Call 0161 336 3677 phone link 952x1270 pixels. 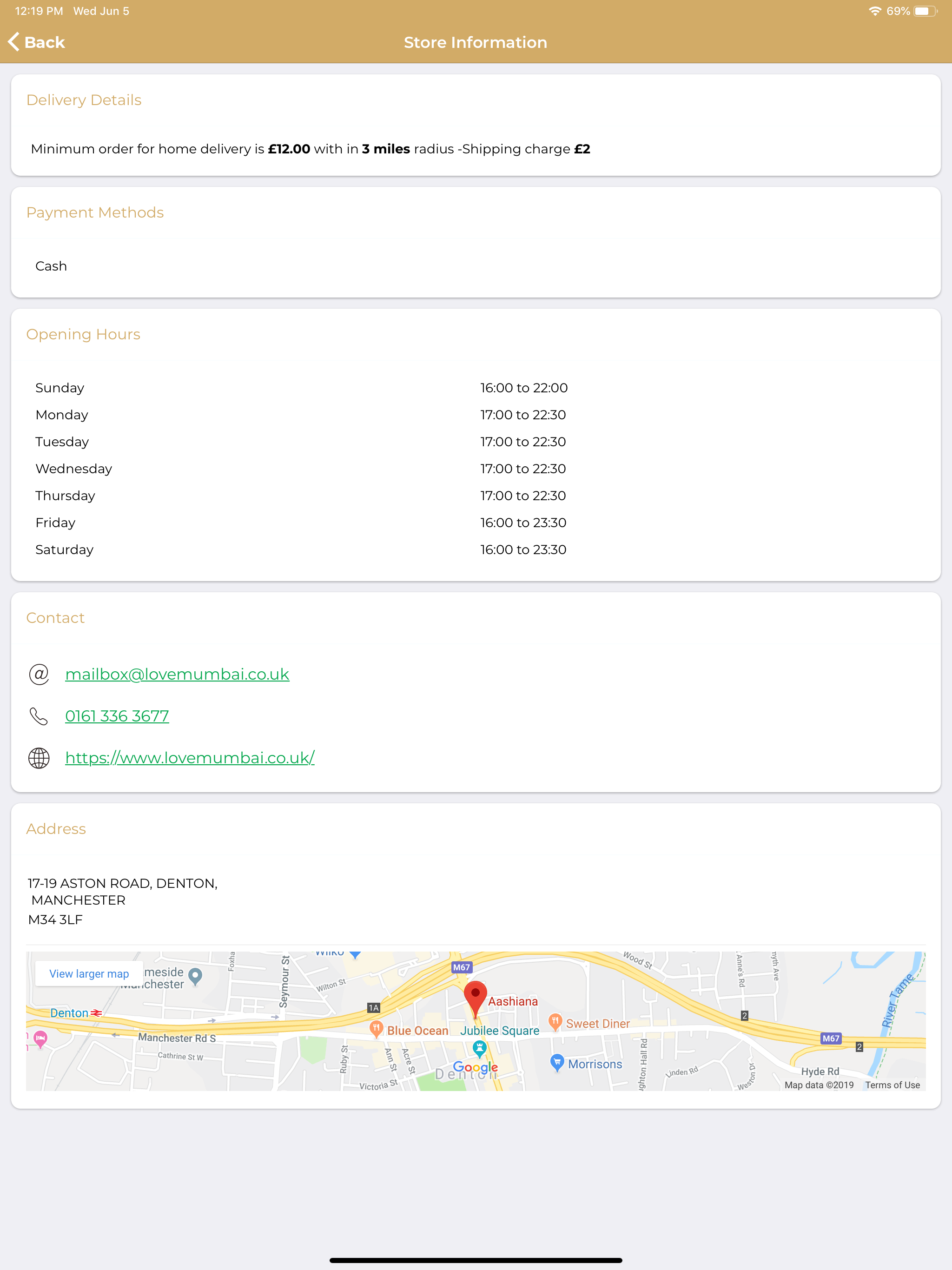(117, 716)
